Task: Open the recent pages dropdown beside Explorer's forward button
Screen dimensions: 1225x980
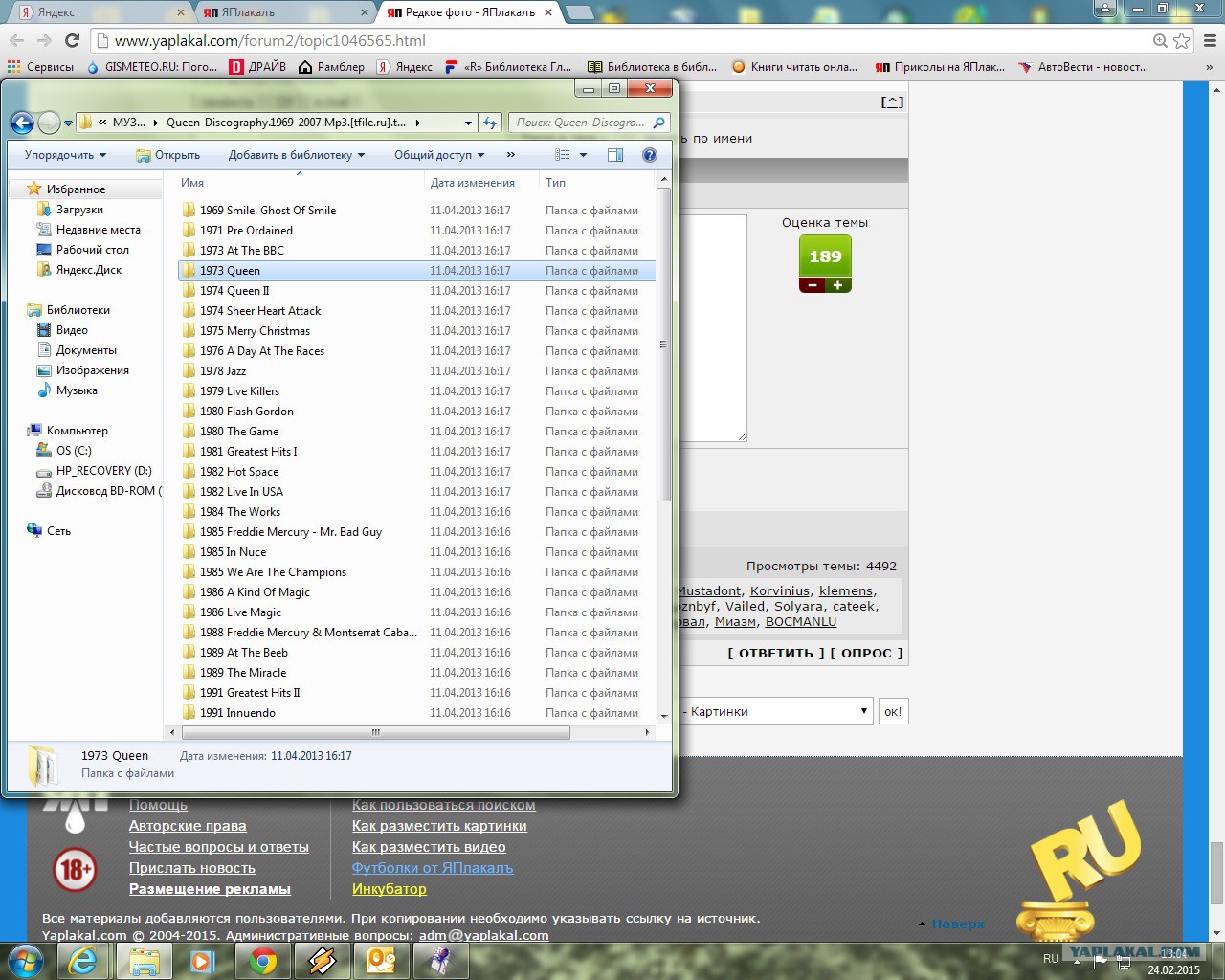Action: [x=68, y=123]
